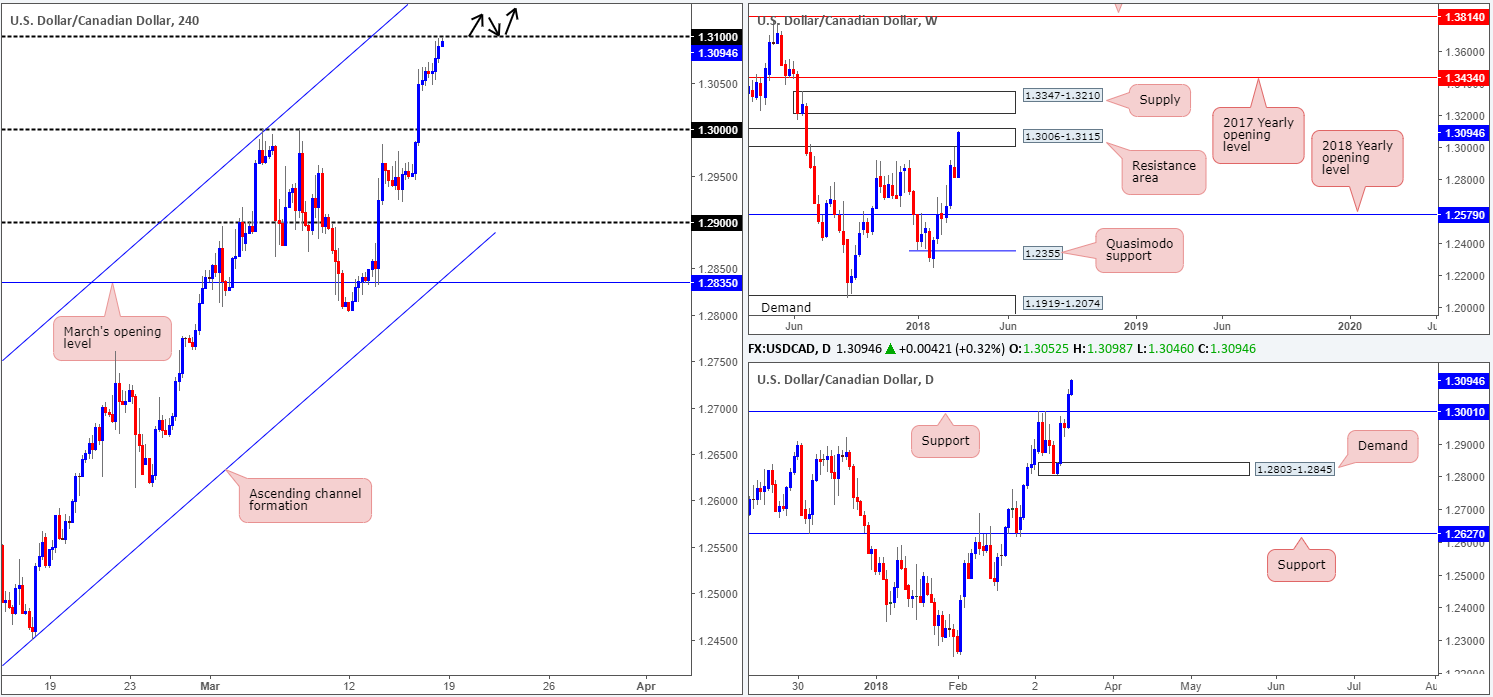This screenshot has width=1493, height=697.
Task: Click the 'March's opening level' callout
Action: pyautogui.click(x=112, y=338)
